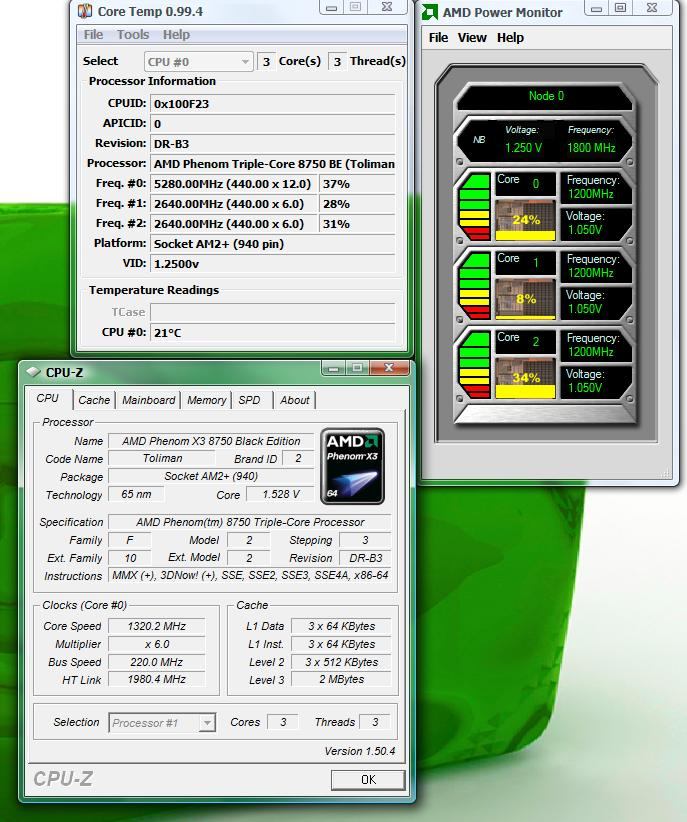Click the Level 3 cache value 2 MBytes
Image resolution: width=687 pixels, height=822 pixels.
point(341,679)
